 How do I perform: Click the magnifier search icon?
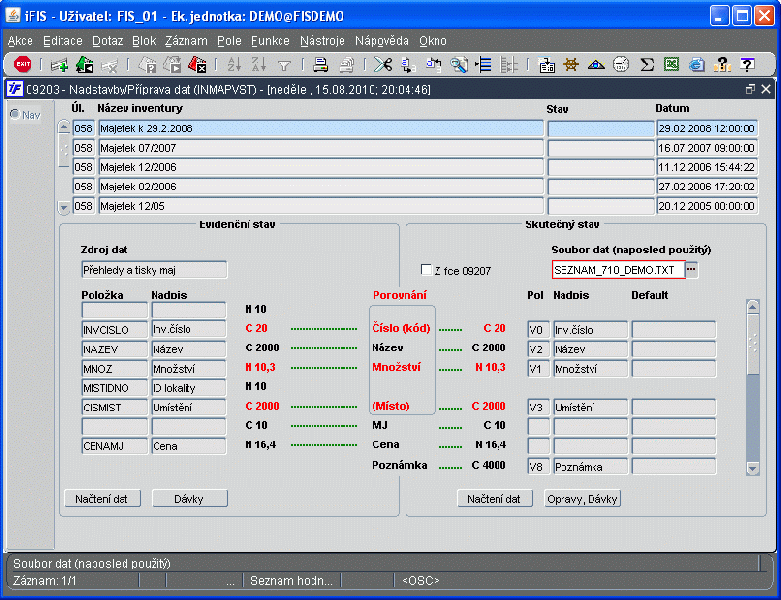458,65
